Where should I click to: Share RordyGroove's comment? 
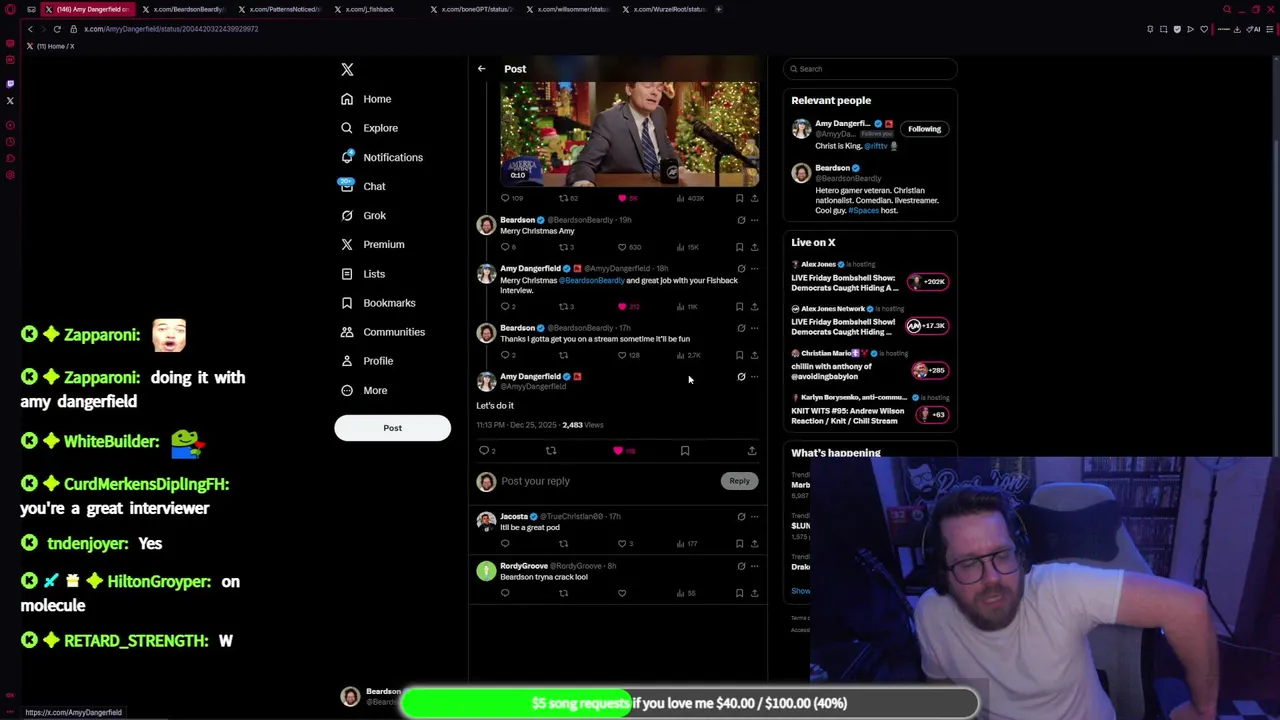coord(754,593)
